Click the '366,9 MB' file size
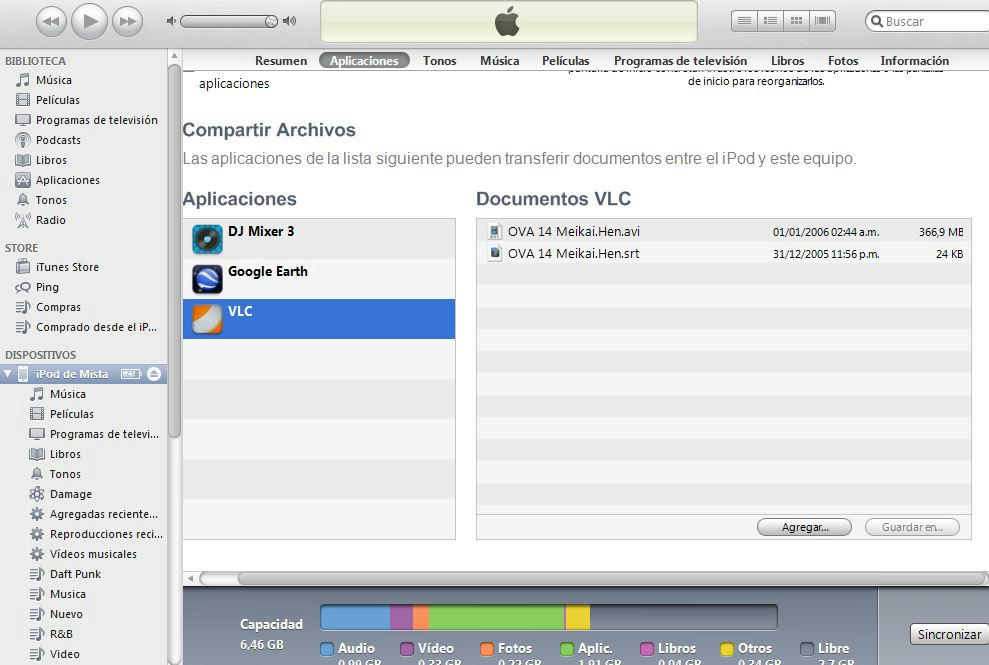The height and width of the screenshot is (665, 989). (940, 232)
